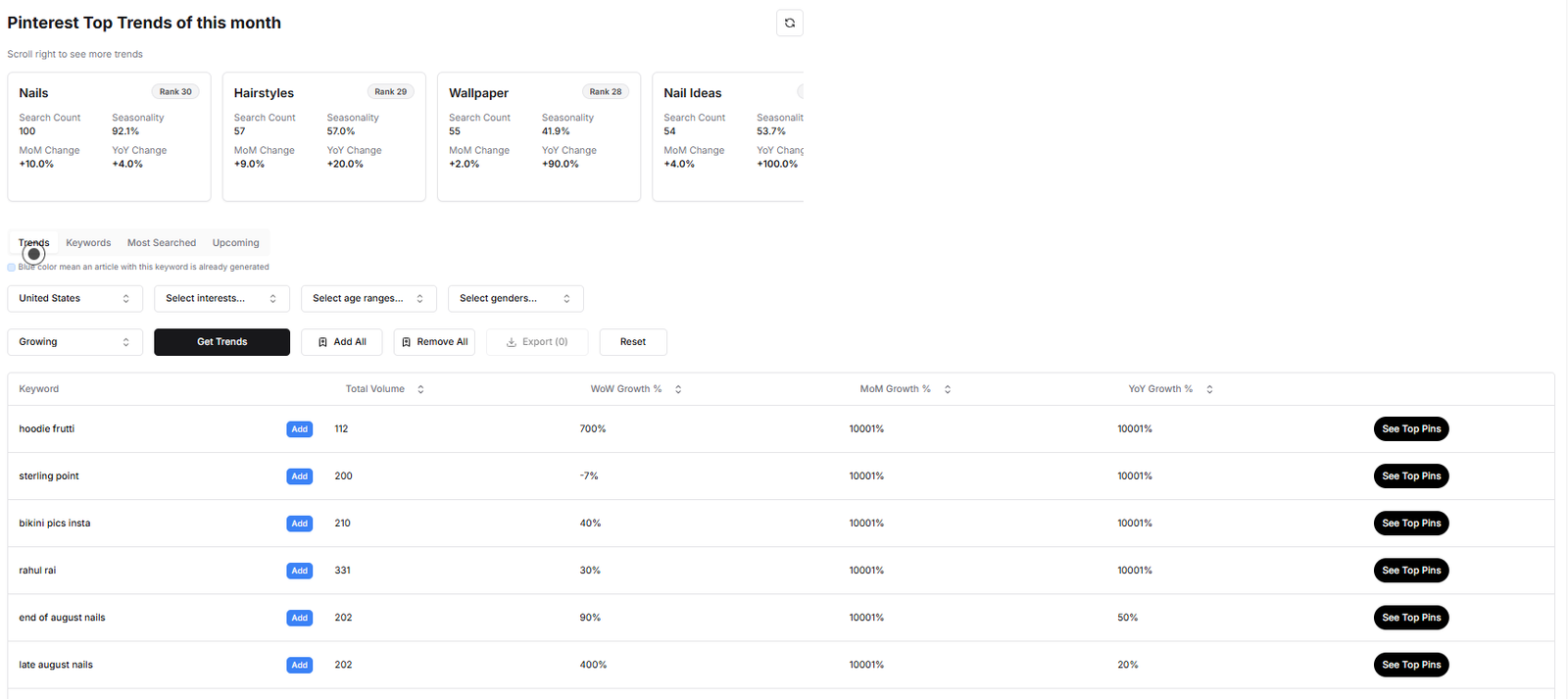Click the end of august nails keyword
Viewport: 1568px width, 699px height.
click(x=62, y=618)
